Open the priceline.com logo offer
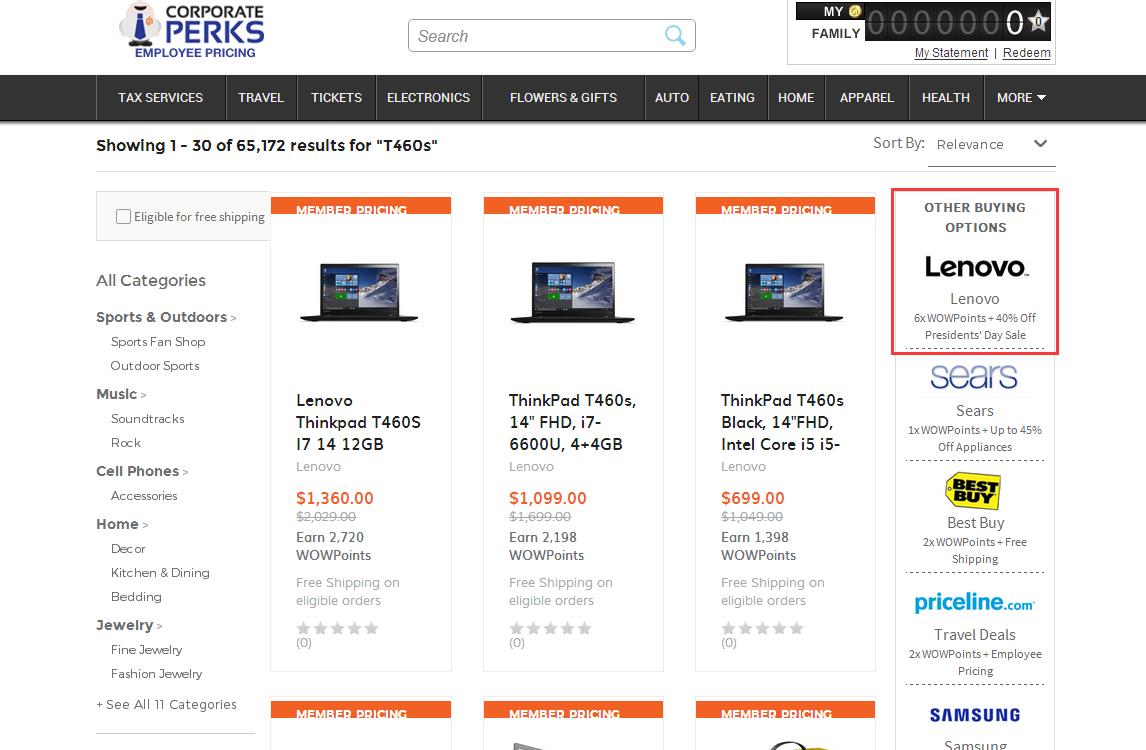The image size is (1146, 750). pyautogui.click(x=974, y=603)
